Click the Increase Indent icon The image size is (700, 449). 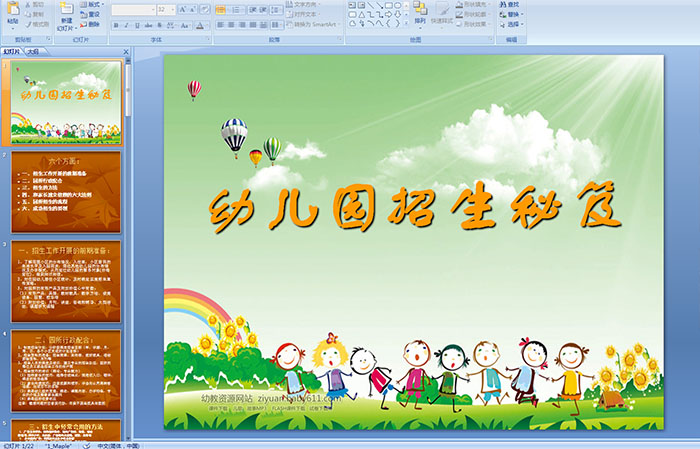(x=263, y=9)
